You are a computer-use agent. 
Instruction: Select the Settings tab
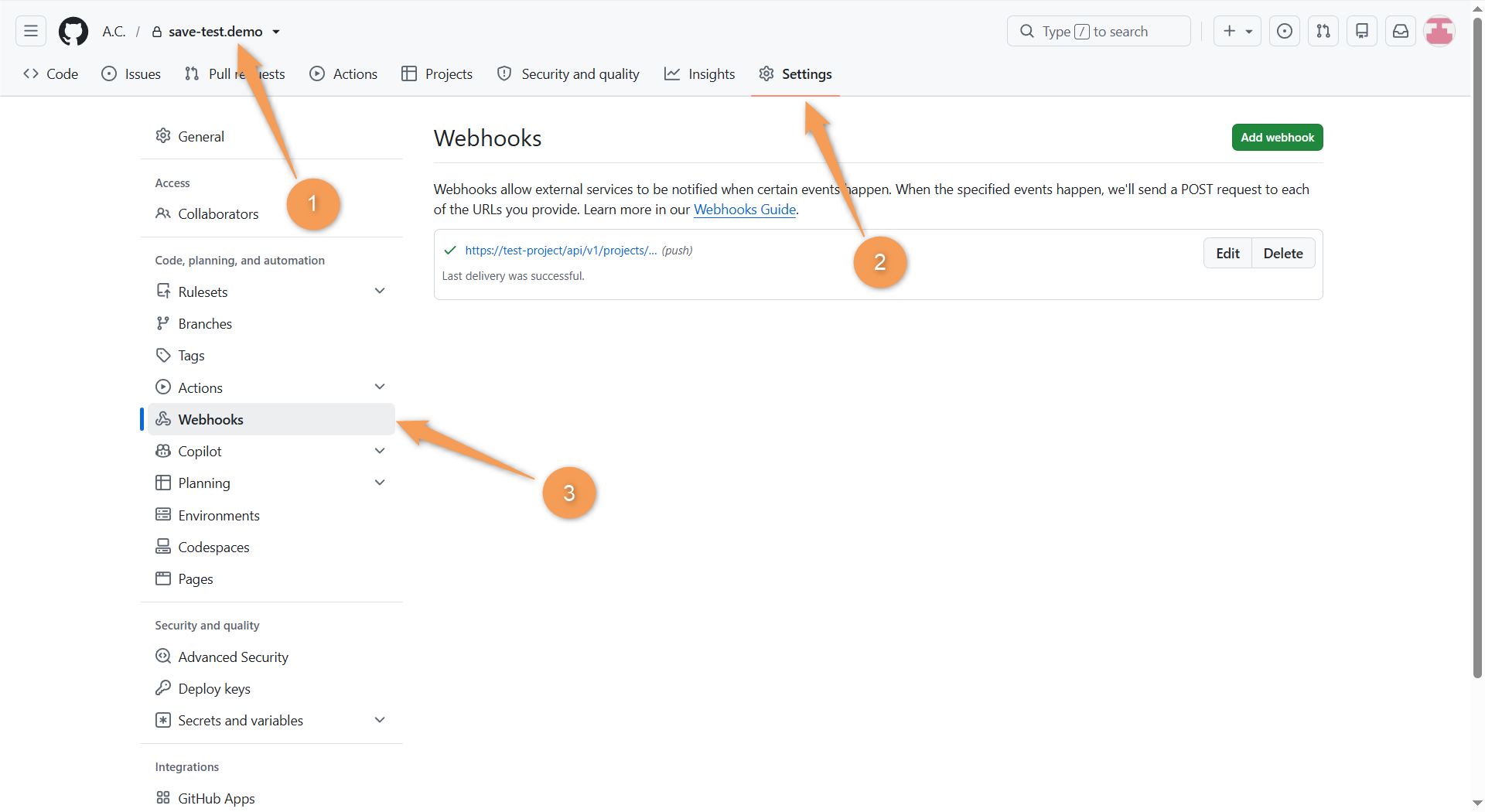click(x=795, y=74)
